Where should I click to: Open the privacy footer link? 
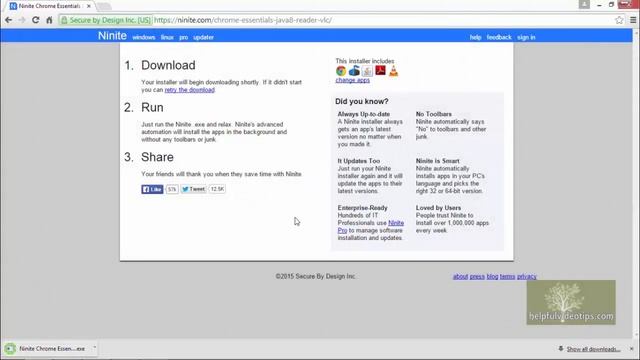click(527, 277)
